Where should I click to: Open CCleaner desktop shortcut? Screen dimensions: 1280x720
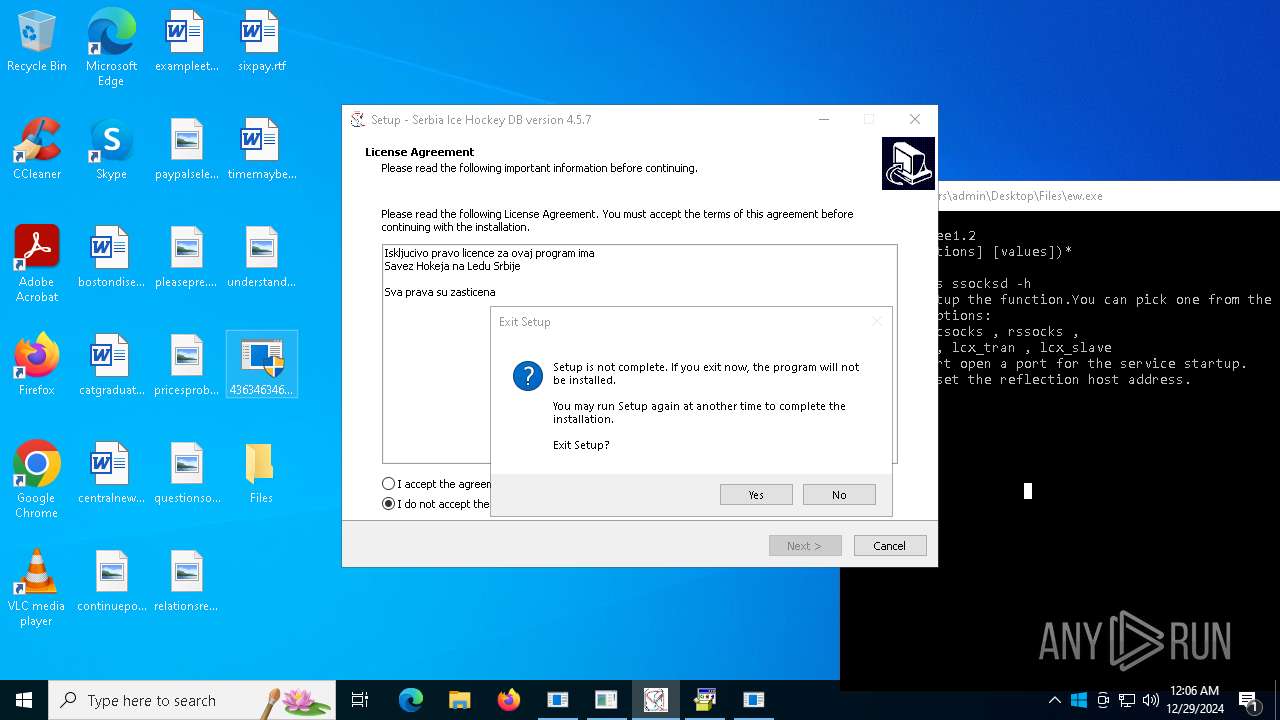37,149
